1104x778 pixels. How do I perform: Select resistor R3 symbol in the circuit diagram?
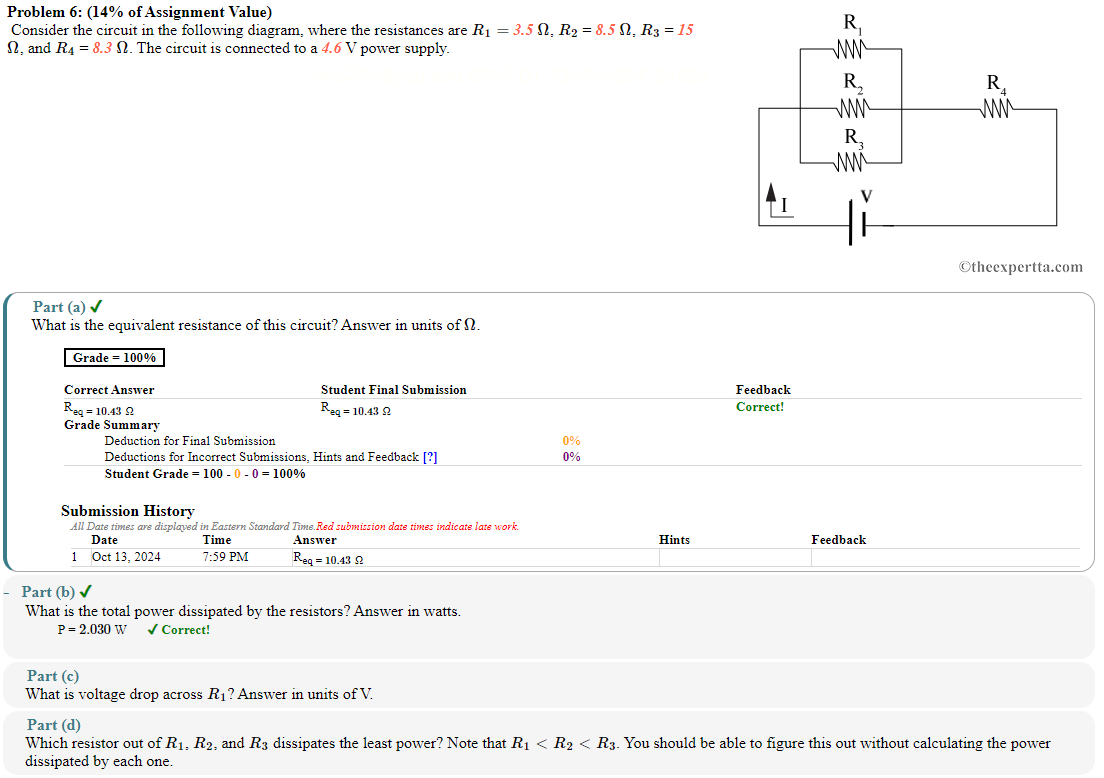(x=851, y=160)
